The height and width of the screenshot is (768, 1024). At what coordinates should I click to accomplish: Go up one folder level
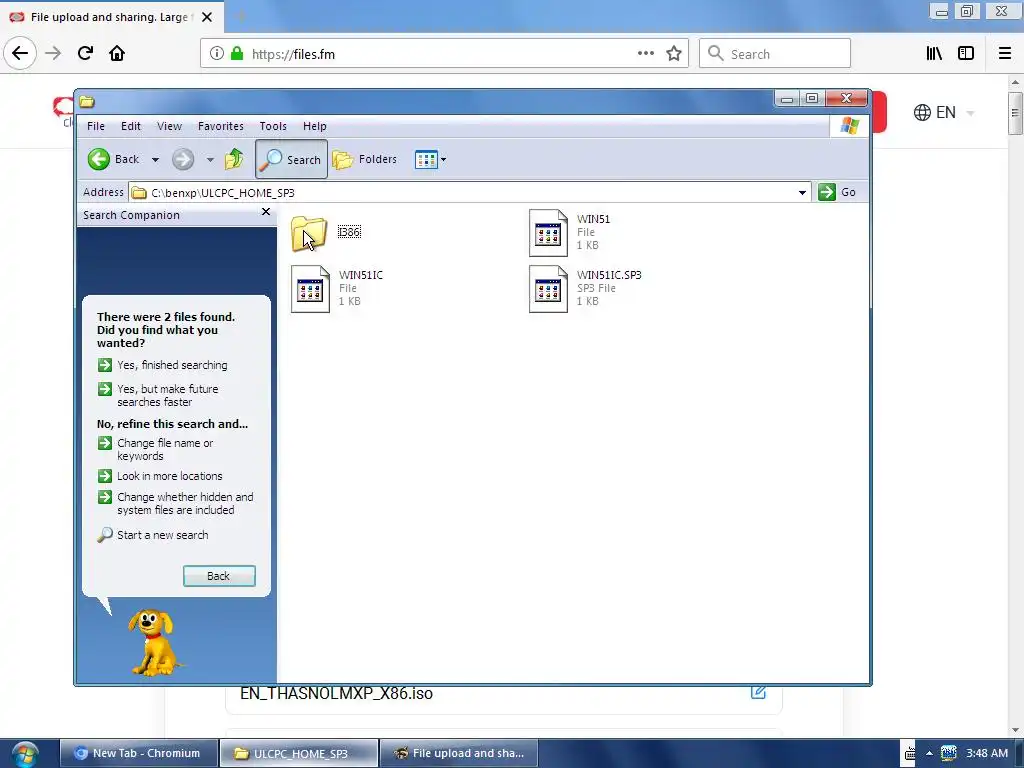coord(234,159)
